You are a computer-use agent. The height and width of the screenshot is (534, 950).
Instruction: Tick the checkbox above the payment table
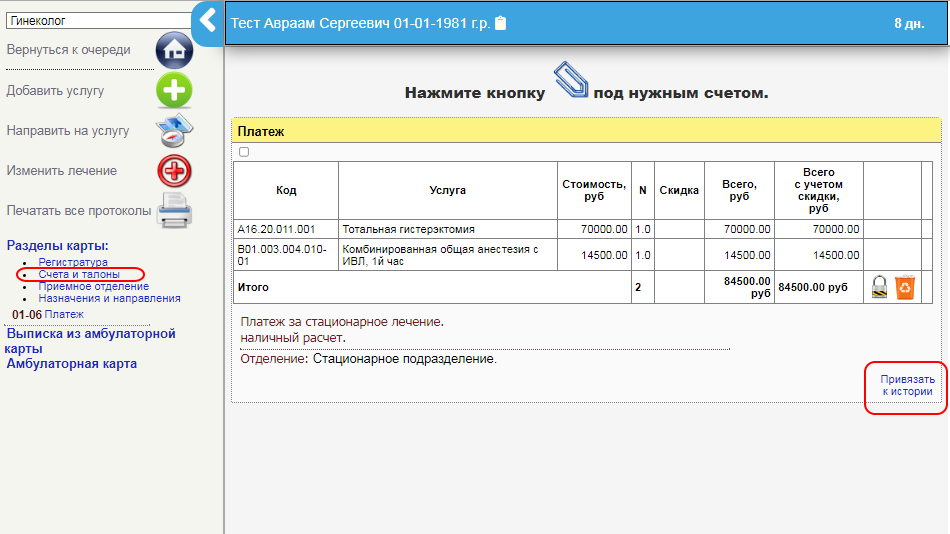click(x=244, y=152)
